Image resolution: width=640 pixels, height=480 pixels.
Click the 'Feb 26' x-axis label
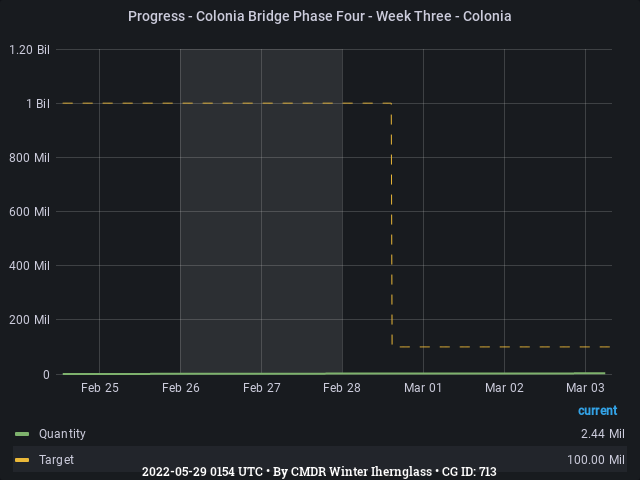(181, 388)
